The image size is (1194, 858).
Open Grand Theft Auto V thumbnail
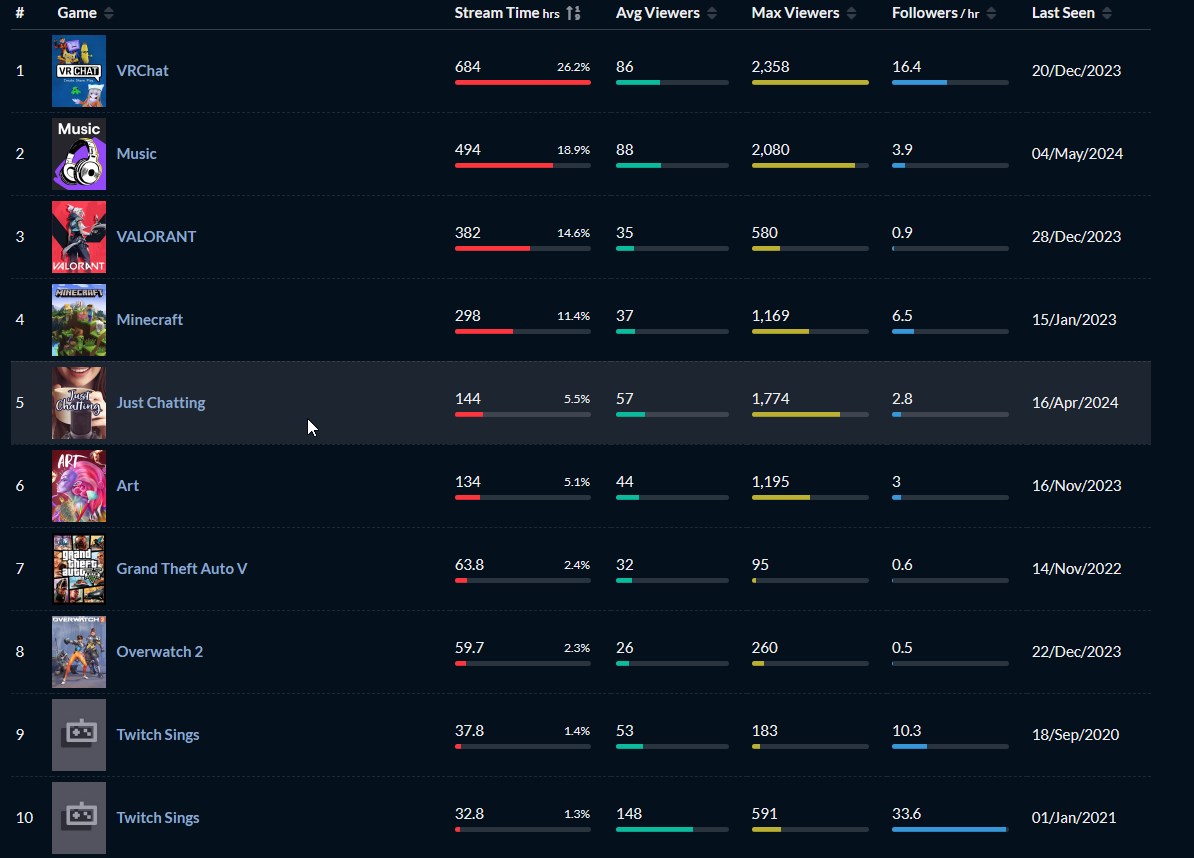[79, 569]
